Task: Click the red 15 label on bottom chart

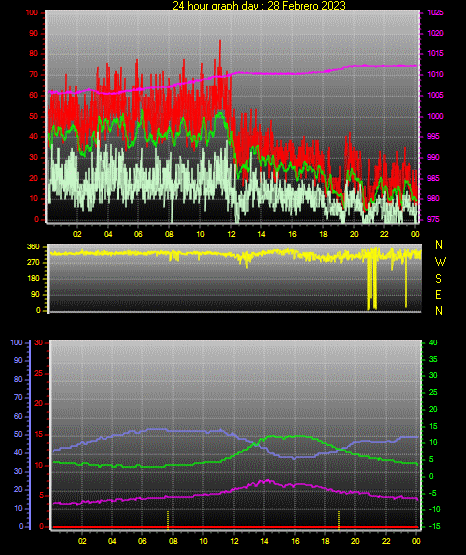Action: point(38,435)
